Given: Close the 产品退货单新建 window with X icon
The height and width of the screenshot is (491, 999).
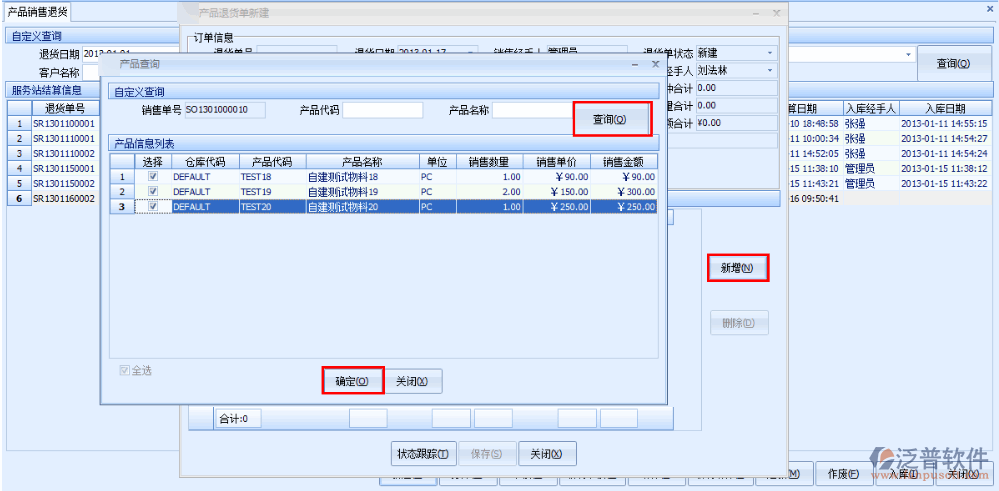Looking at the screenshot, I should tap(777, 13).
